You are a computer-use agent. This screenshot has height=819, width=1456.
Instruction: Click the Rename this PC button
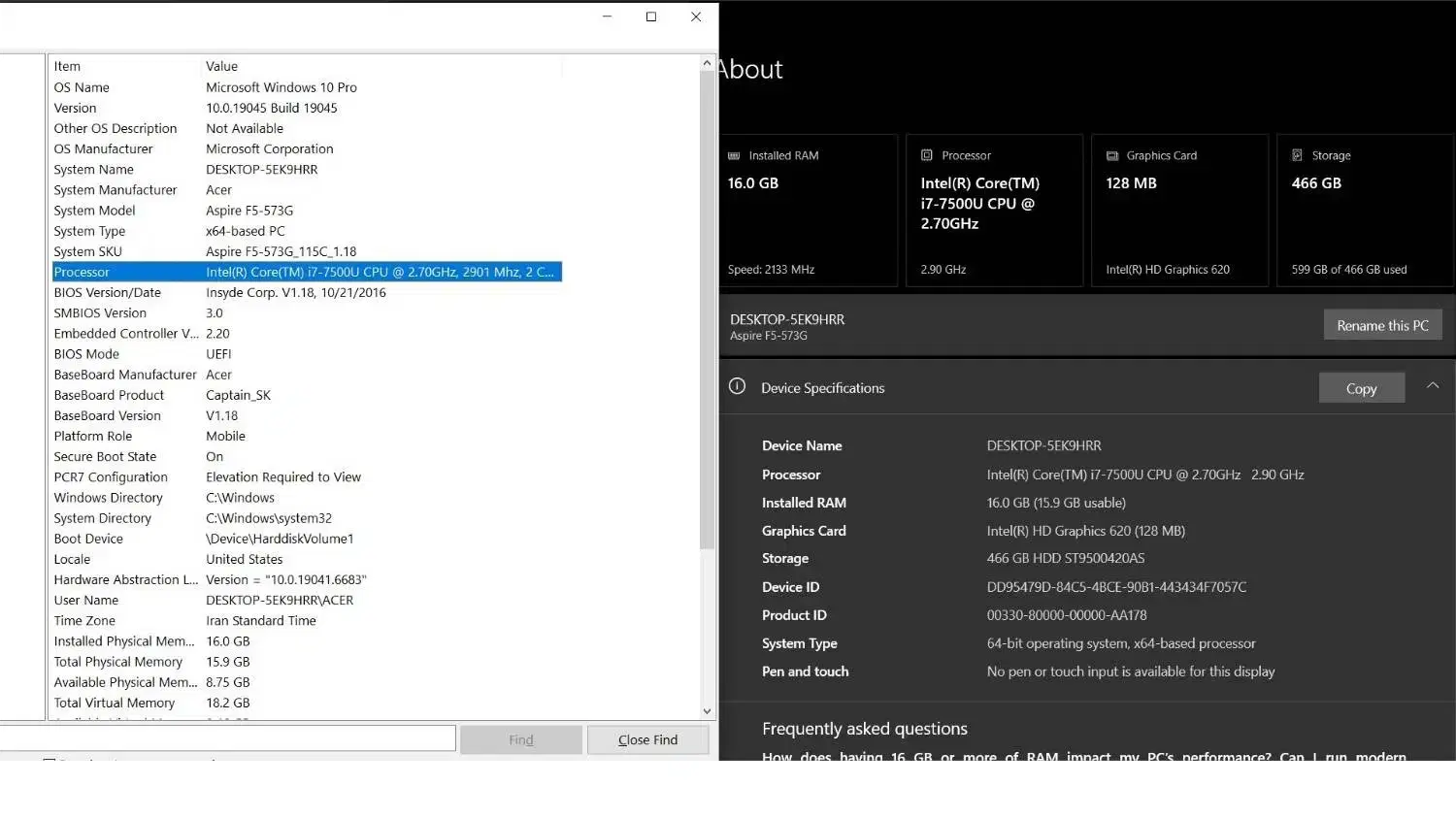pos(1383,325)
